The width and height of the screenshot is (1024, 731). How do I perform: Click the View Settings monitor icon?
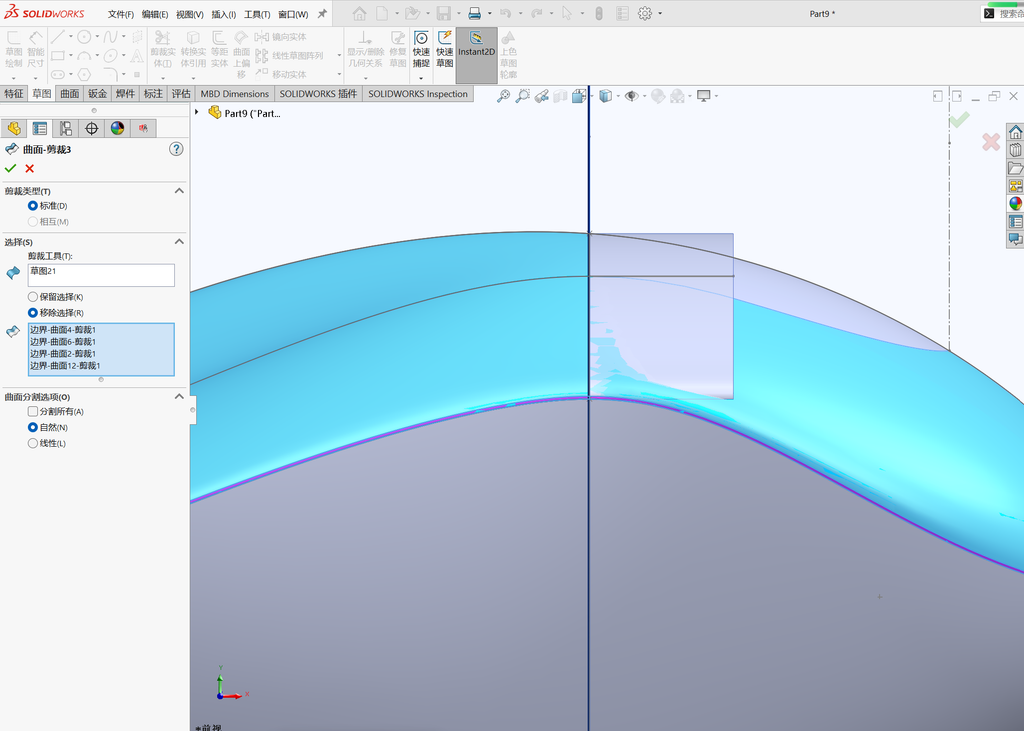tap(703, 96)
